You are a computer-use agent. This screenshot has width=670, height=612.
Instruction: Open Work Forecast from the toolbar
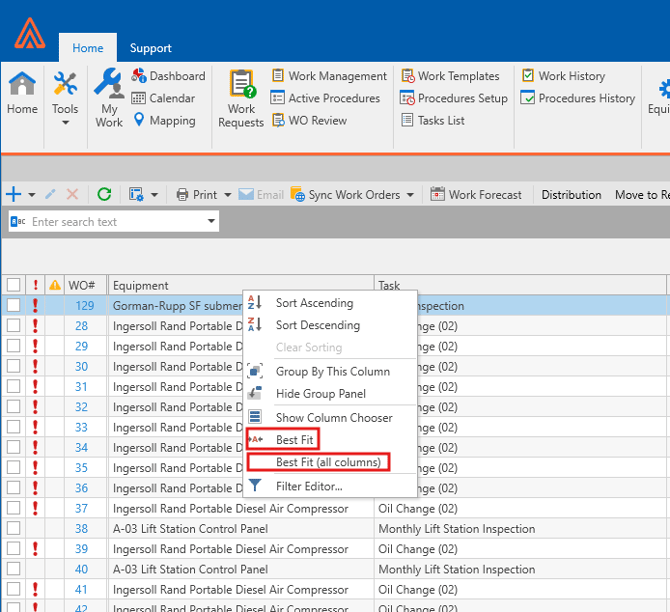click(476, 195)
